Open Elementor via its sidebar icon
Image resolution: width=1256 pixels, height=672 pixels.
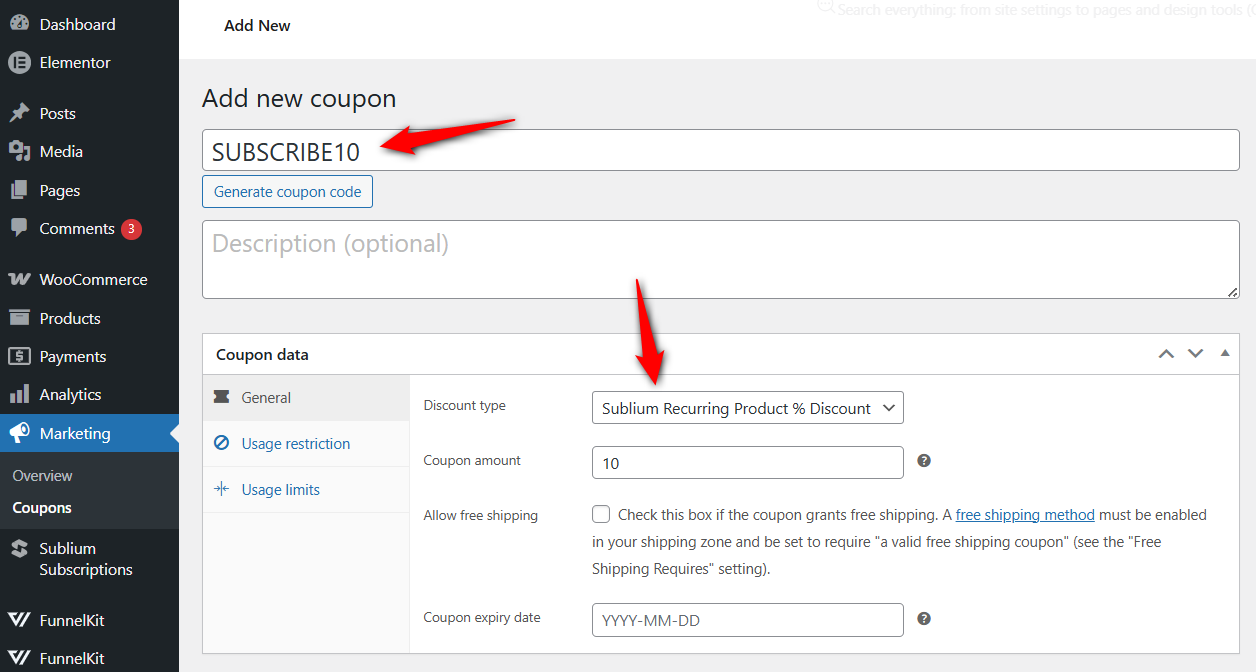pyautogui.click(x=19, y=62)
